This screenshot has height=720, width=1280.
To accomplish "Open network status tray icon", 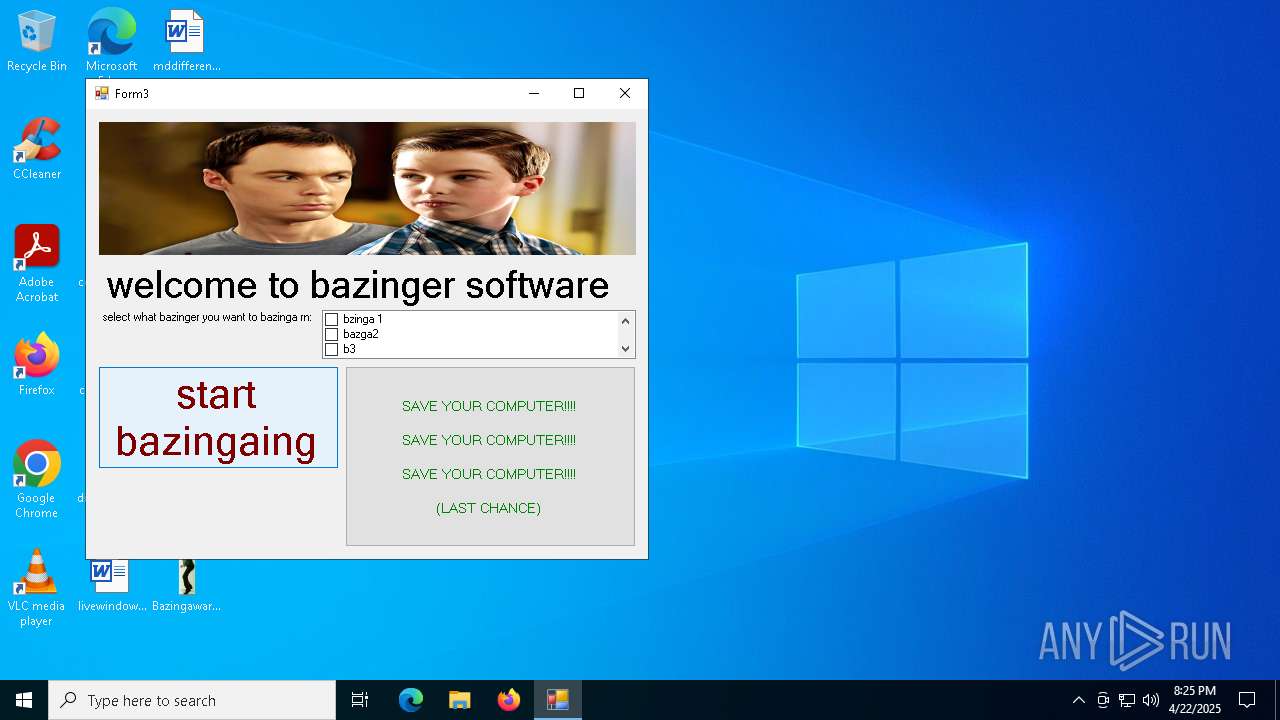I will pyautogui.click(x=1127, y=700).
